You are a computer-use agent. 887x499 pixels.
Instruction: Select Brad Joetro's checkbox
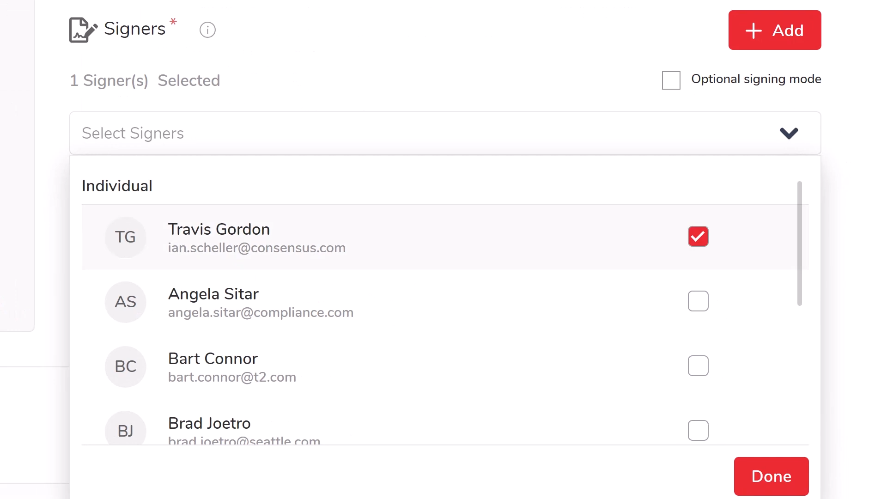pos(698,430)
